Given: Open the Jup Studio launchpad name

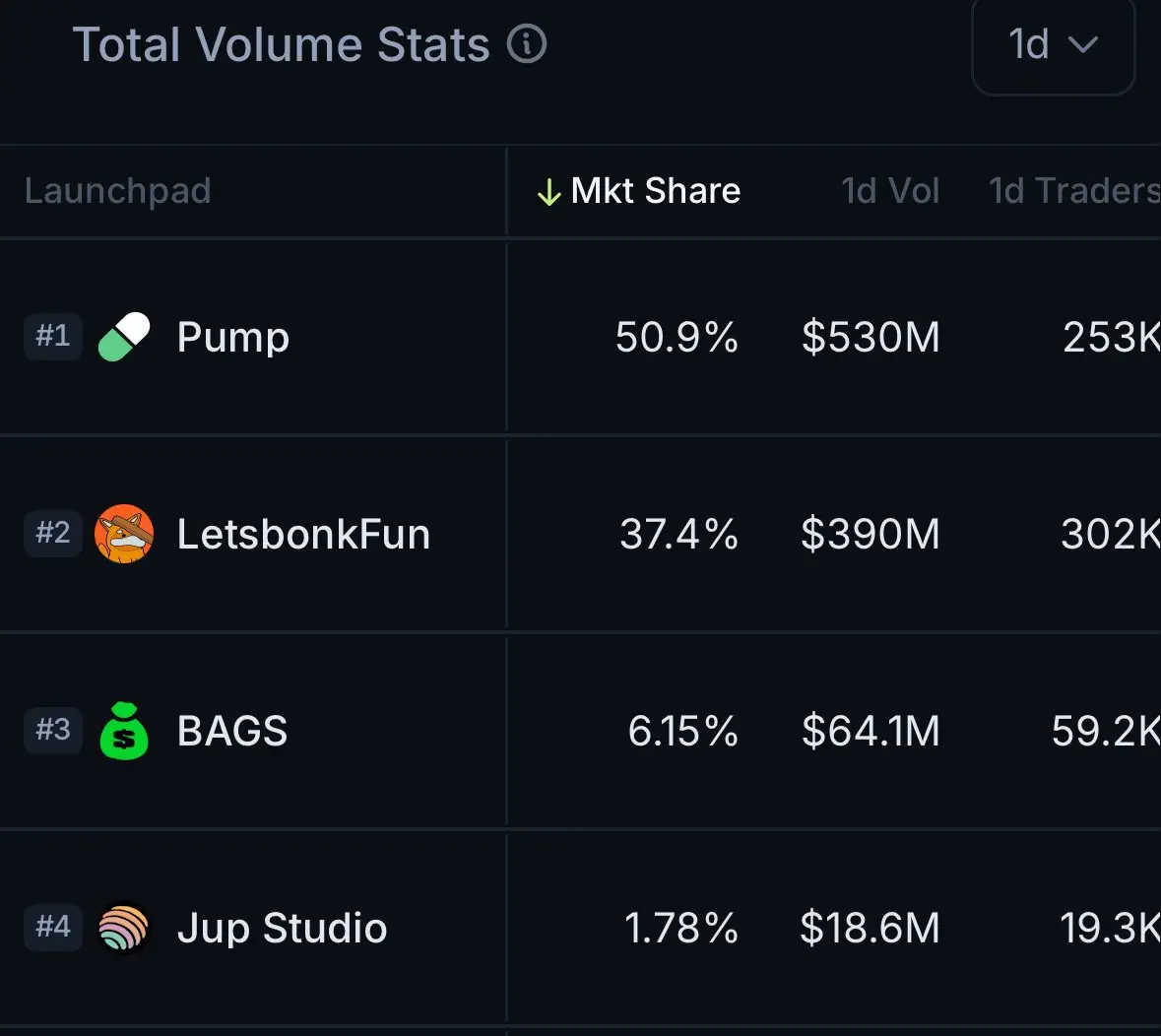Looking at the screenshot, I should [x=282, y=929].
